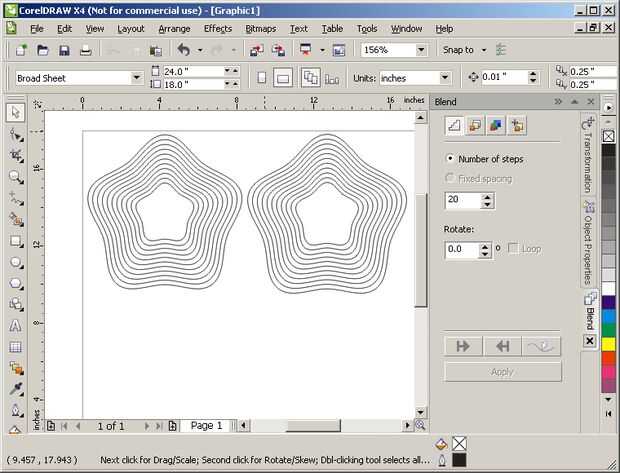The height and width of the screenshot is (473, 620).
Task: Click the Import icon in the toolbar
Action: (x=257, y=50)
